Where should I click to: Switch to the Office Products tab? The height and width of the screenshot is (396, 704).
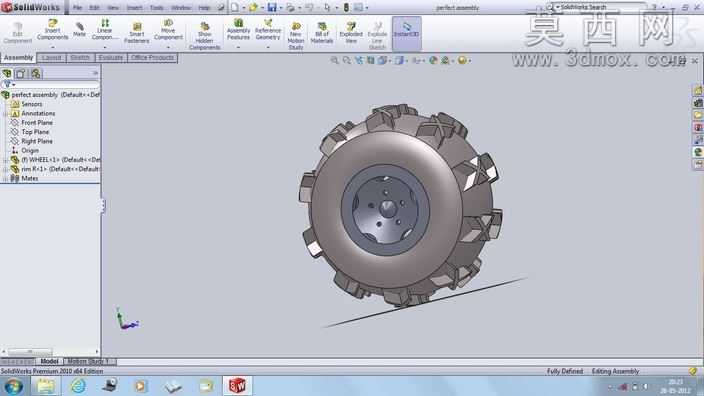pos(152,58)
